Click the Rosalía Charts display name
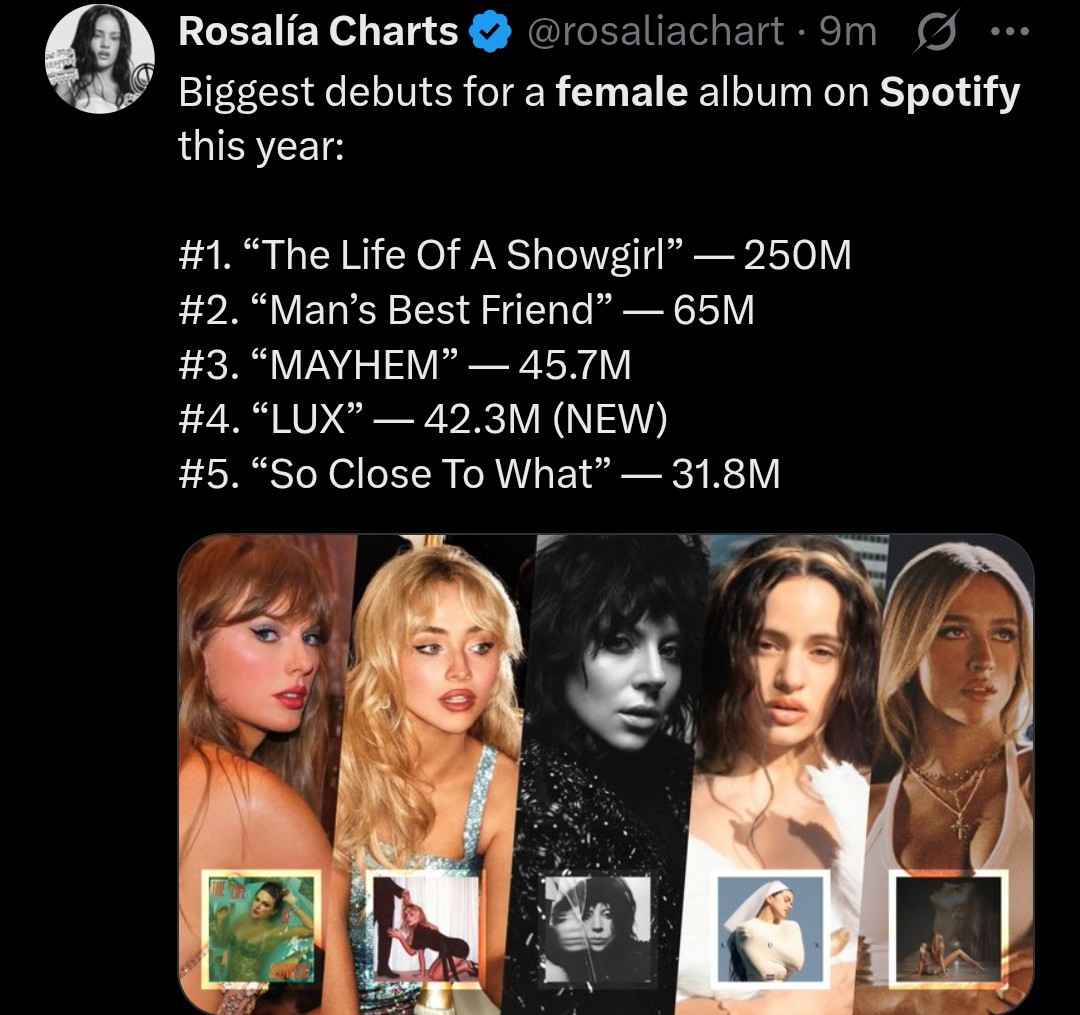The height and width of the screenshot is (1015, 1080). point(318,33)
